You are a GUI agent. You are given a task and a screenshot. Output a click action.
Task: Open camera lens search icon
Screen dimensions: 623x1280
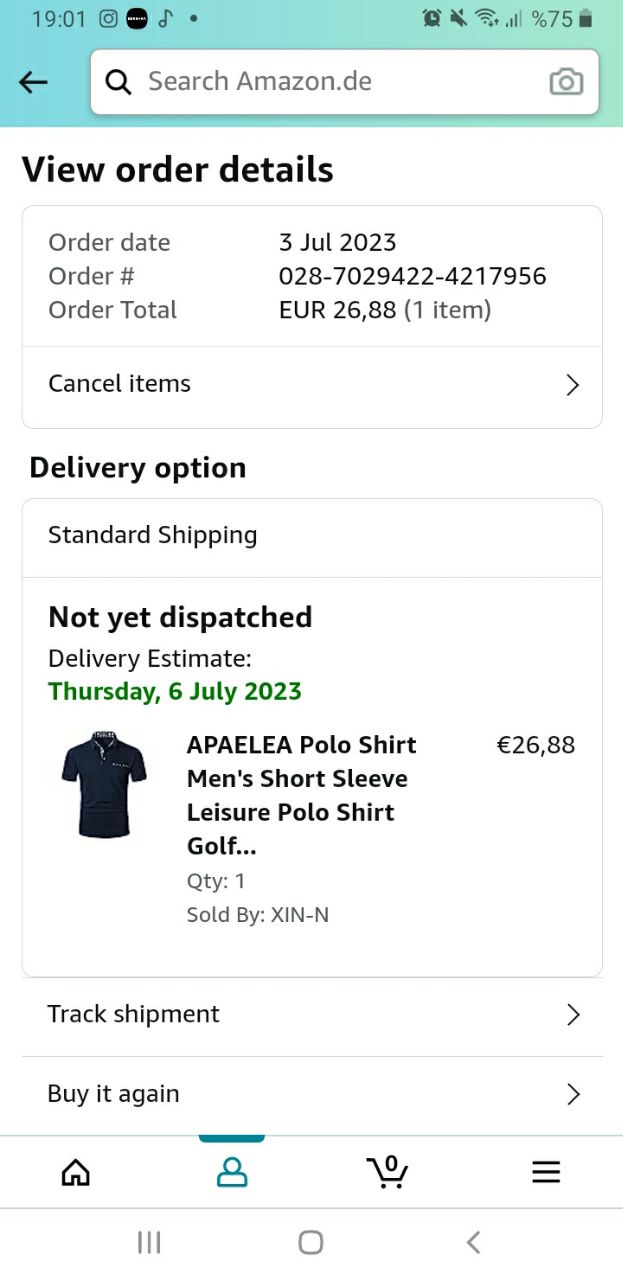coord(566,82)
